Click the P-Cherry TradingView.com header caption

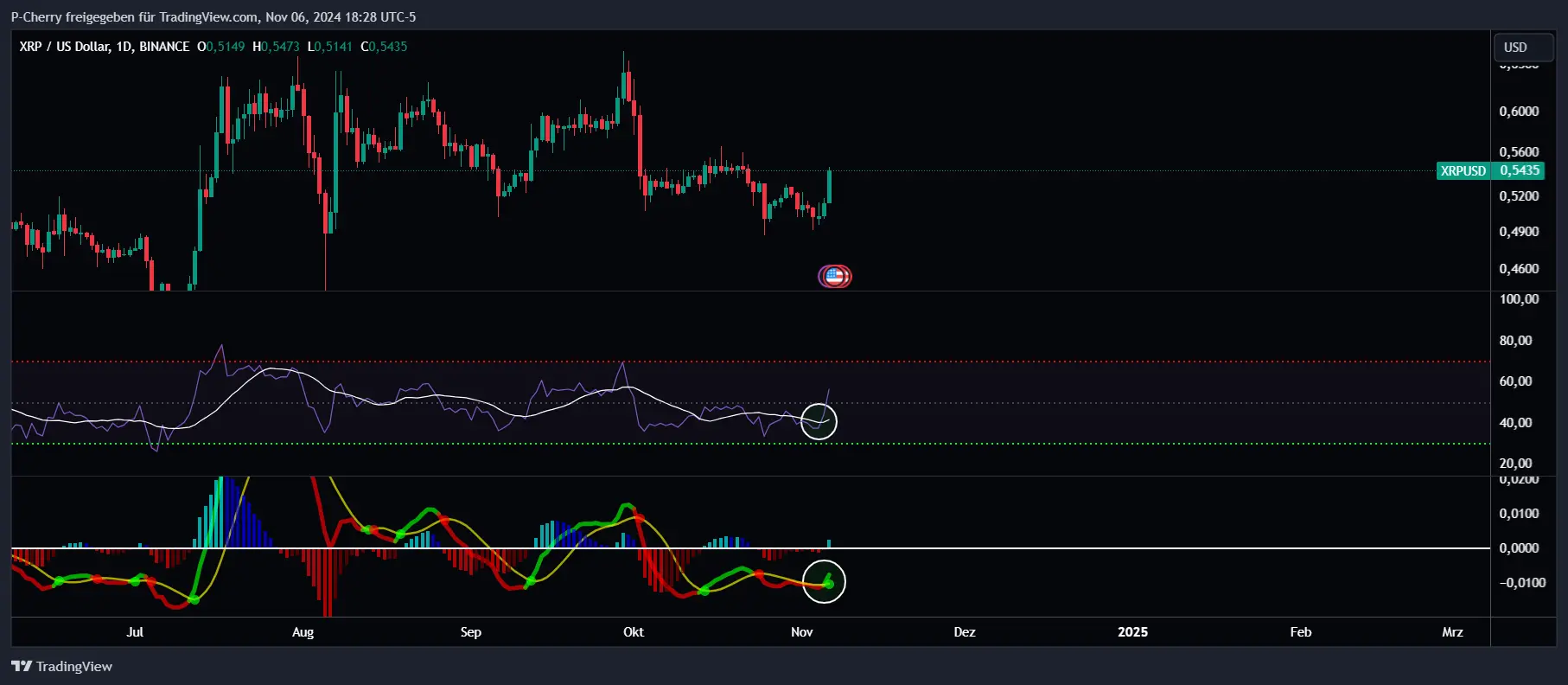point(214,17)
